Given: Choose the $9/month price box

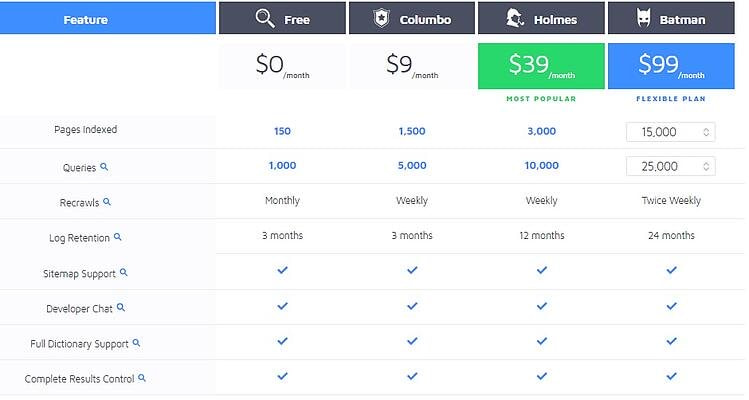Looking at the screenshot, I should (x=412, y=66).
